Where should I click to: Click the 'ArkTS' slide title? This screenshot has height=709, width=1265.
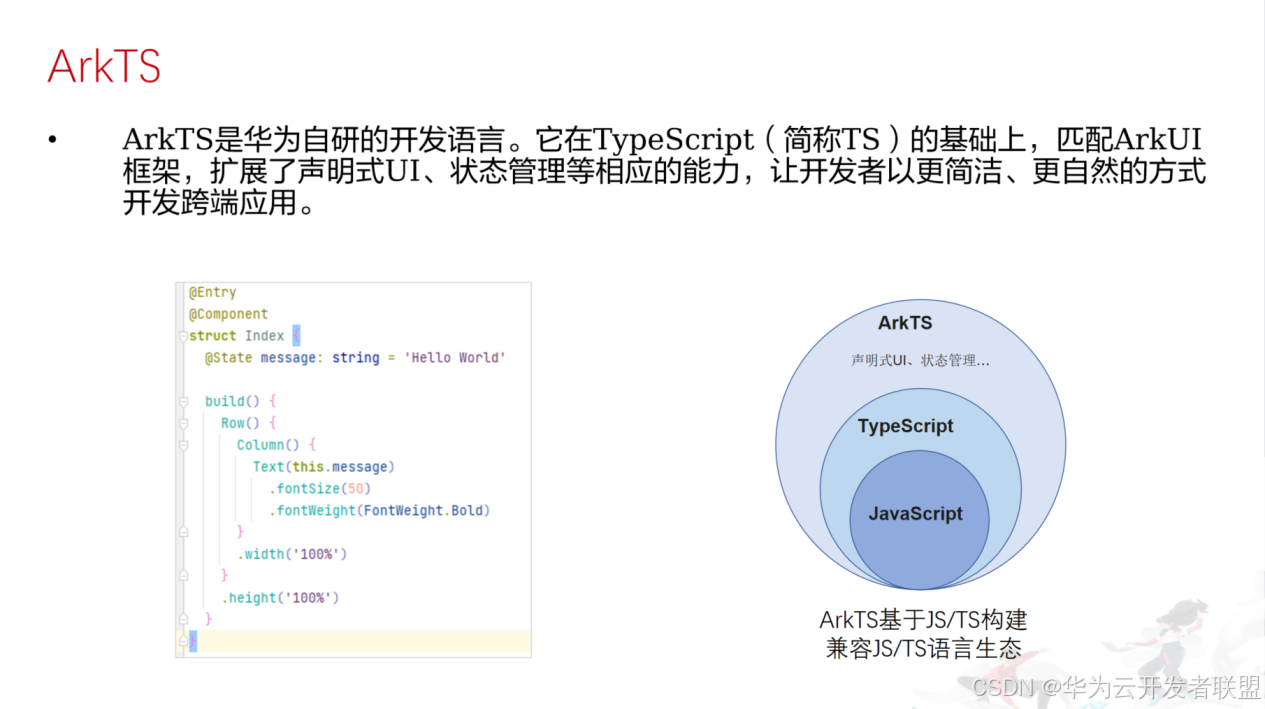point(104,66)
